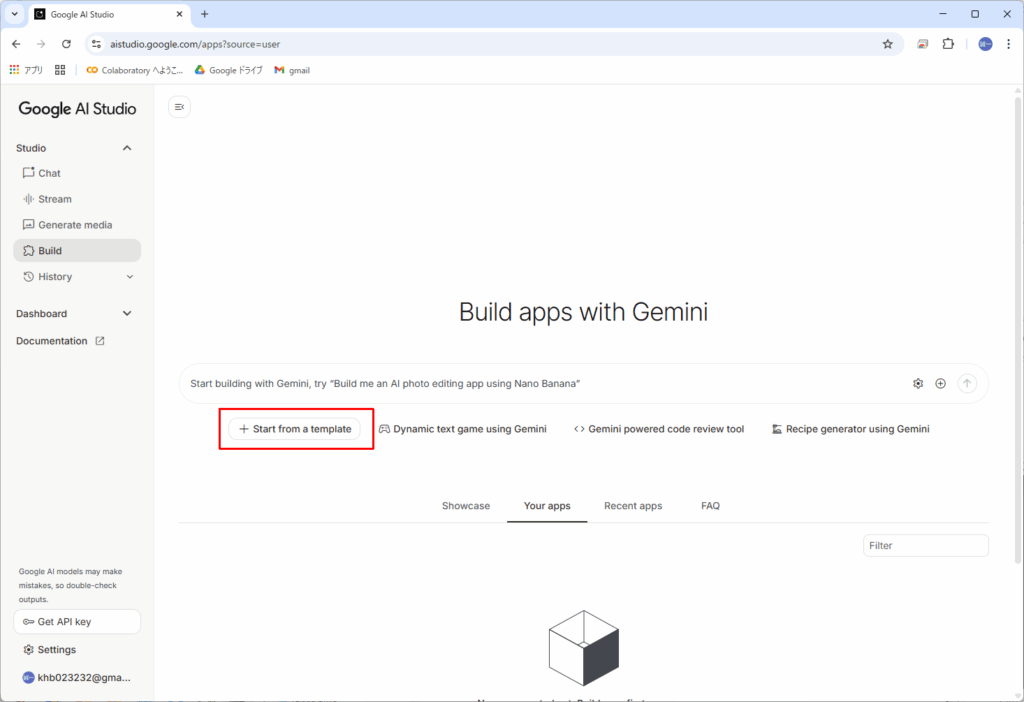
Task: Click the Get API key button
Action: (77, 622)
